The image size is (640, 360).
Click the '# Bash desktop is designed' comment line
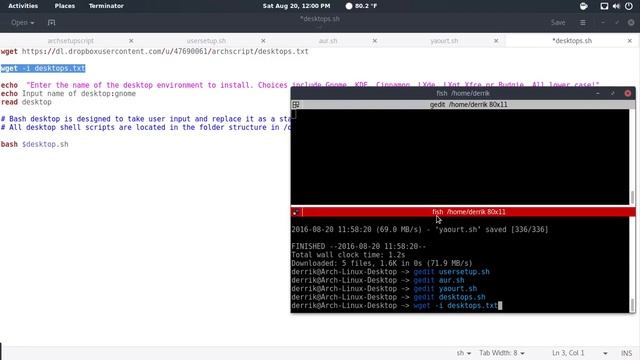[x=146, y=119]
